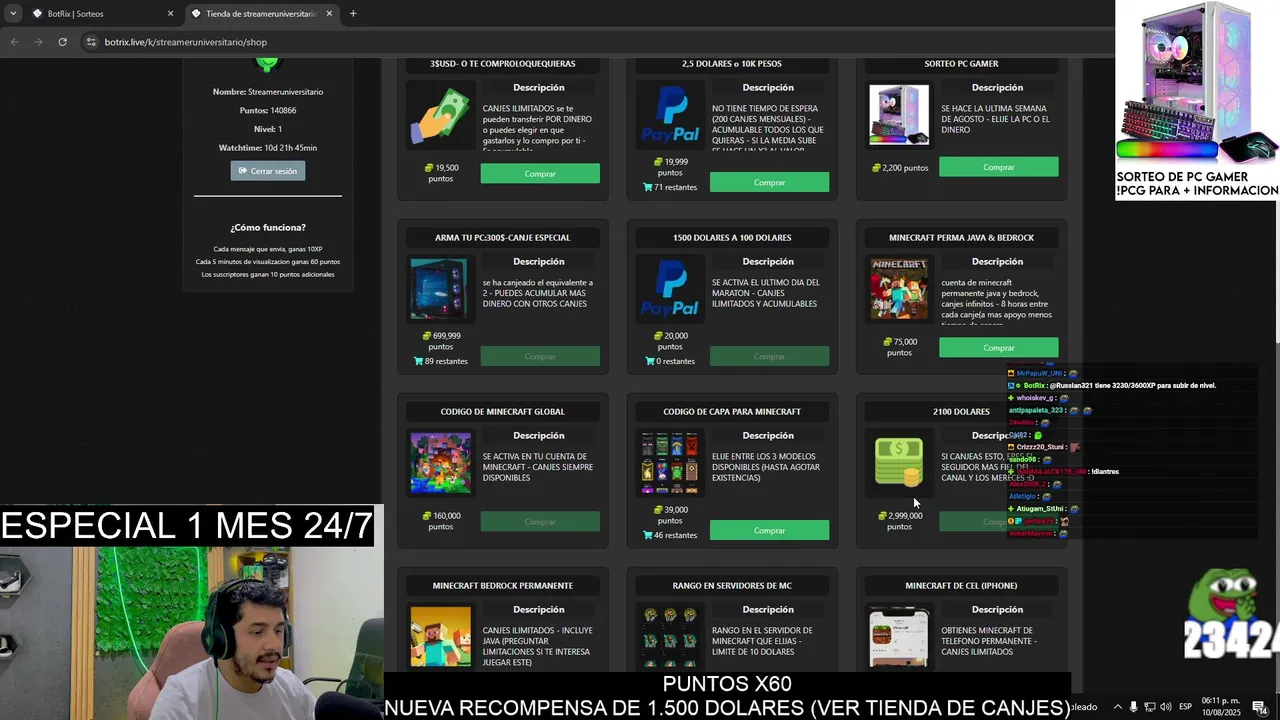Viewport: 1280px width, 720px height.
Task: Close the Tienda de streameruniversitario tab
Action: [329, 14]
